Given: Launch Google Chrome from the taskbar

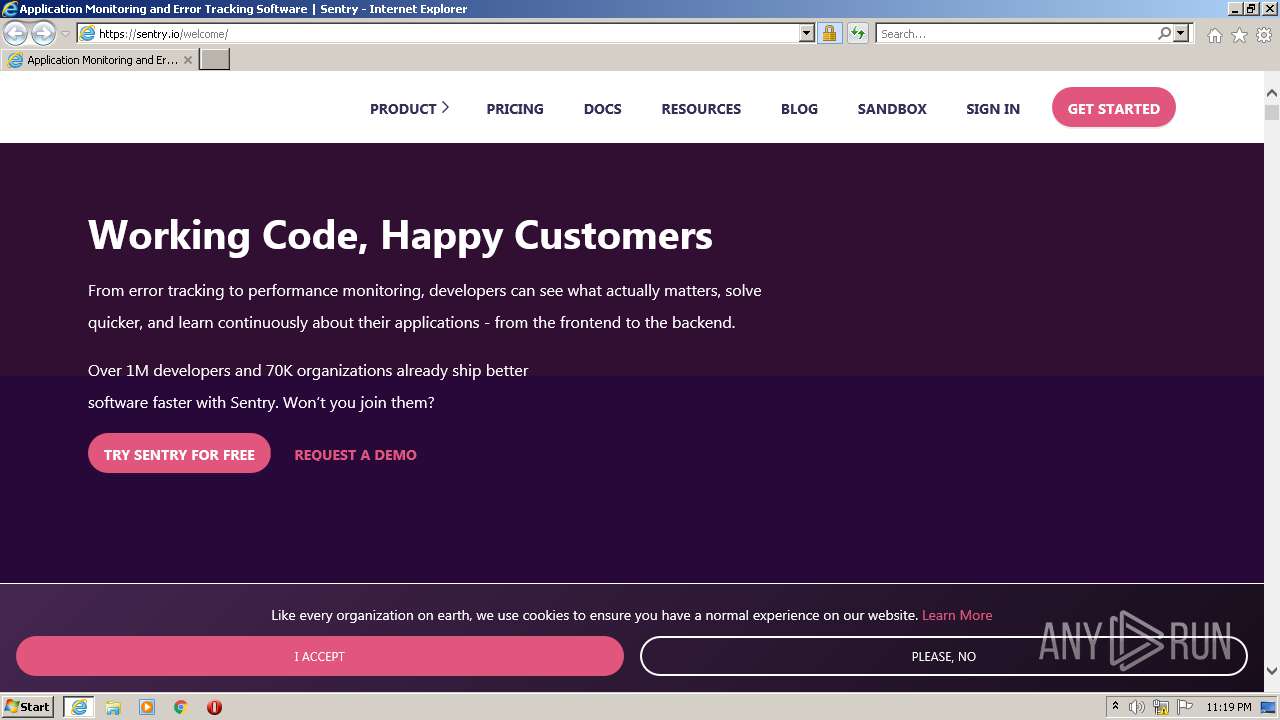Looking at the screenshot, I should 181,707.
